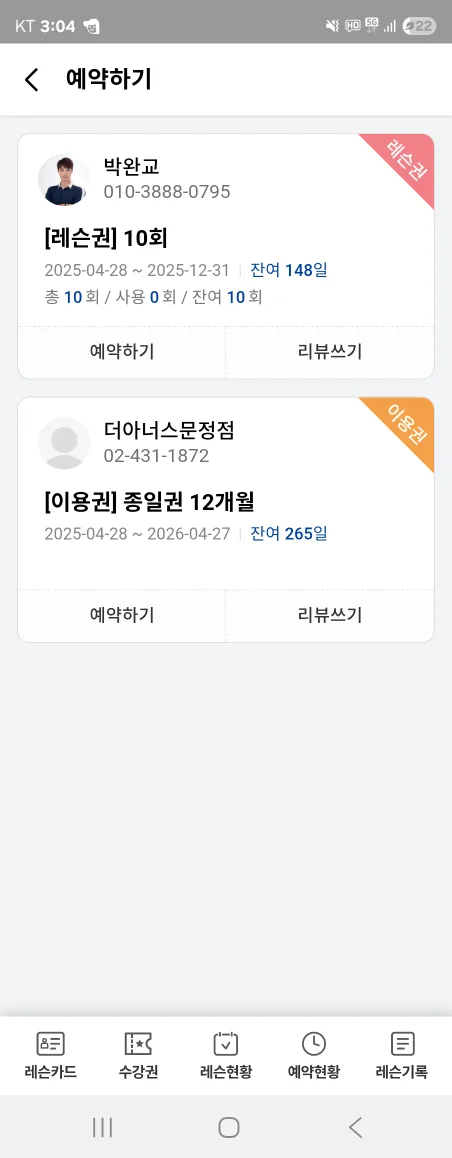Tap Android recent apps button

point(102,1127)
